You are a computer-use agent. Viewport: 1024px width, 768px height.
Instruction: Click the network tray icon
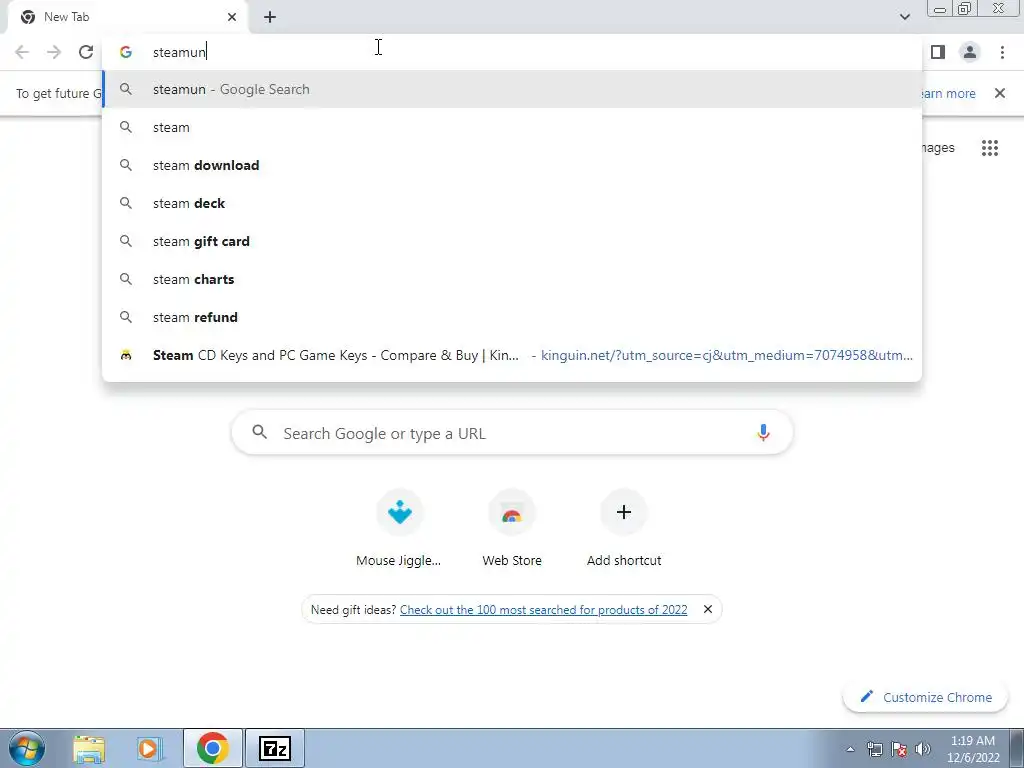pyautogui.click(x=874, y=749)
